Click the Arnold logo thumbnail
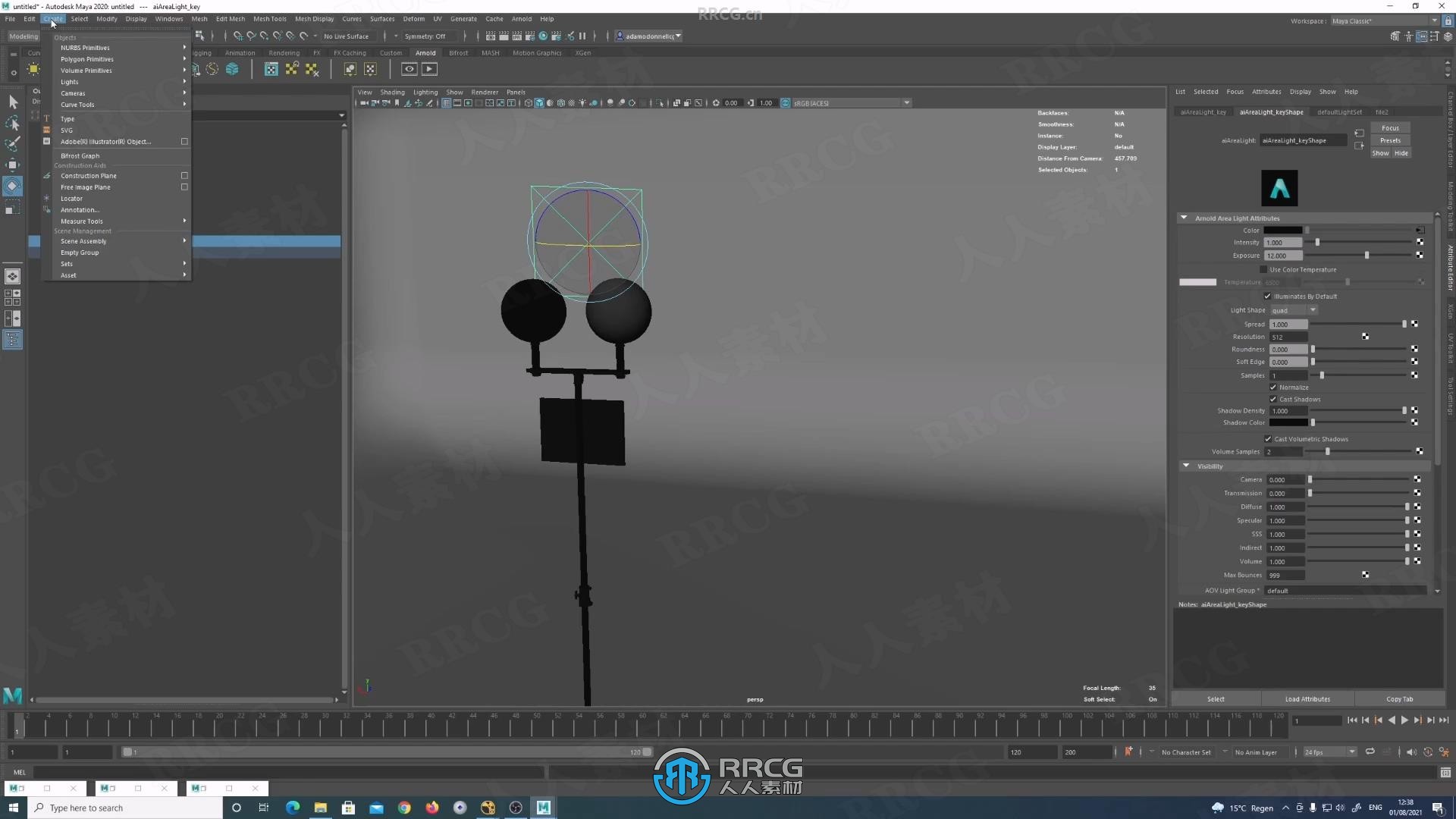1456x819 pixels. 1279,188
